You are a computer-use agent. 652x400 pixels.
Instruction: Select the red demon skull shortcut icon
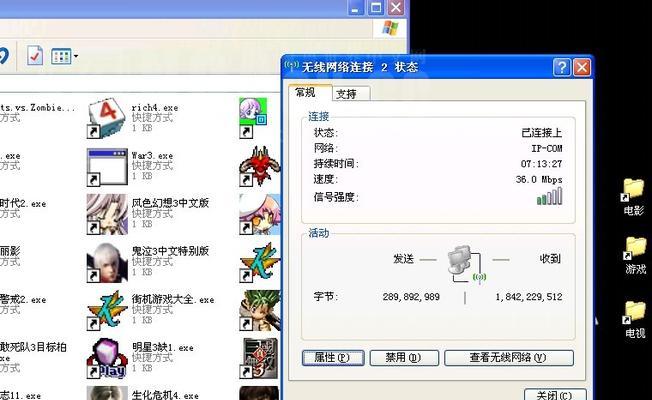click(x=259, y=166)
